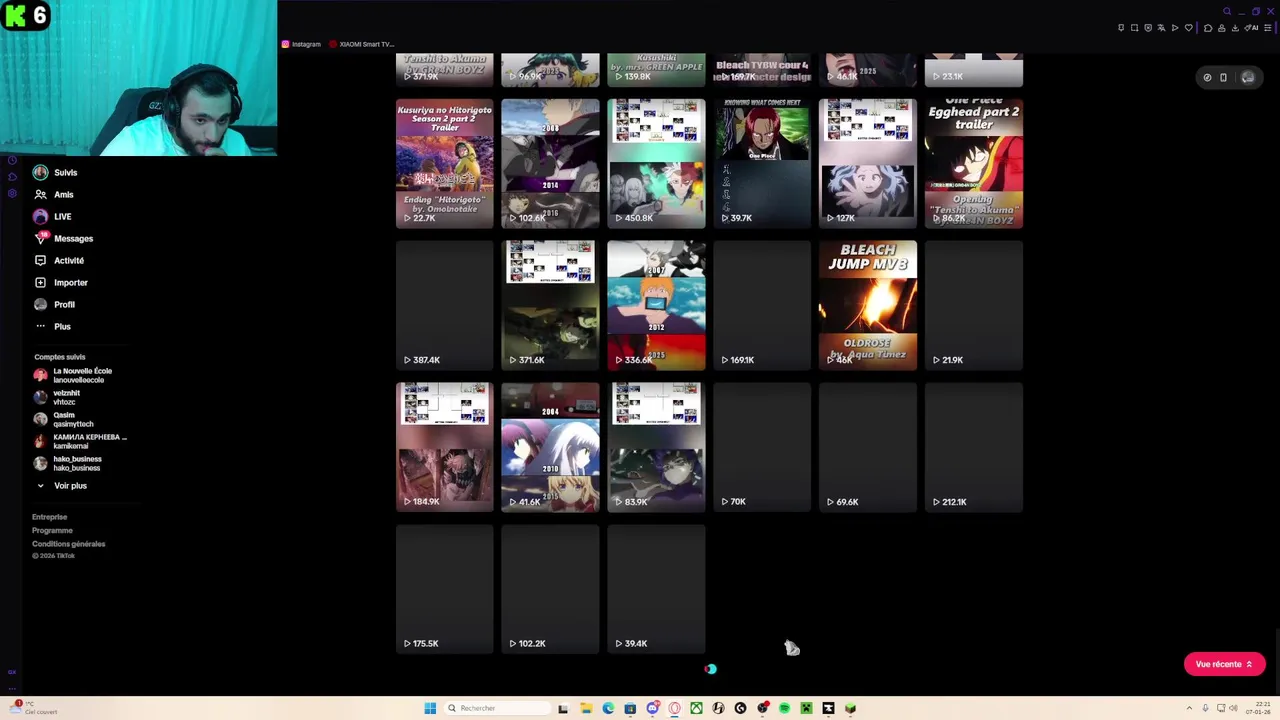Click the taskbar Rechercher search box
Viewport: 1280px width, 720px height.
click(x=497, y=708)
